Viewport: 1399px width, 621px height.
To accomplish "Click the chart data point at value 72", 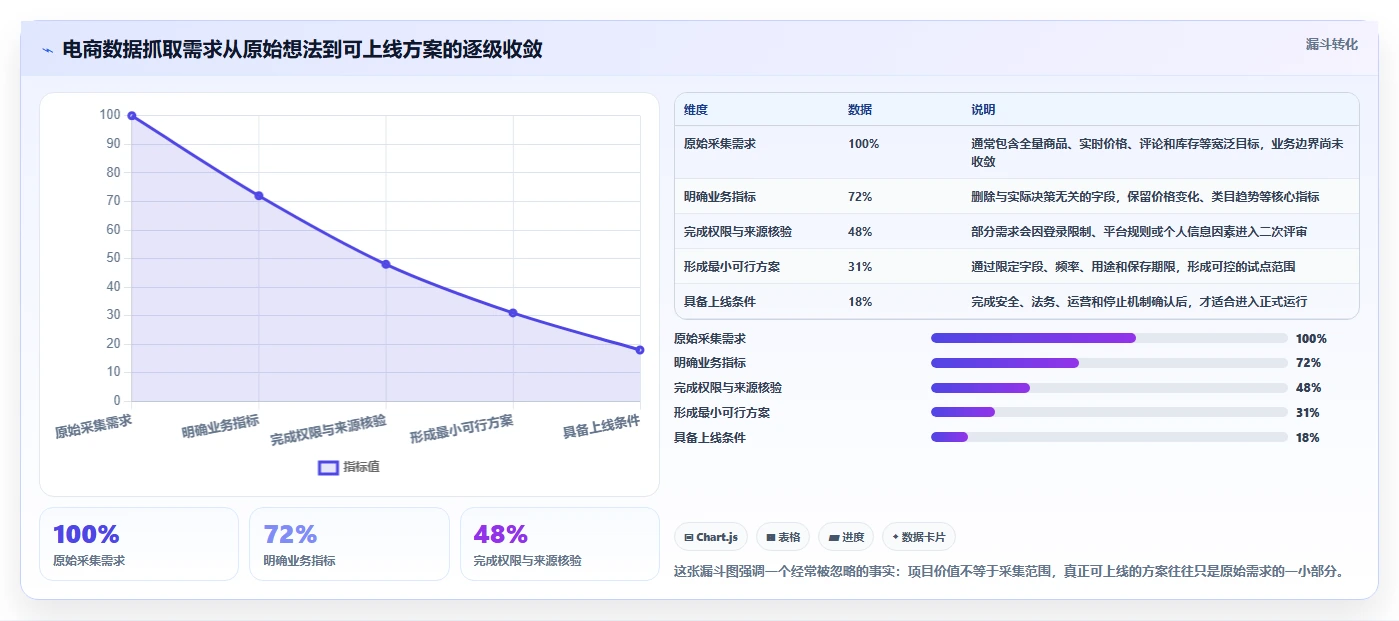I will [259, 196].
